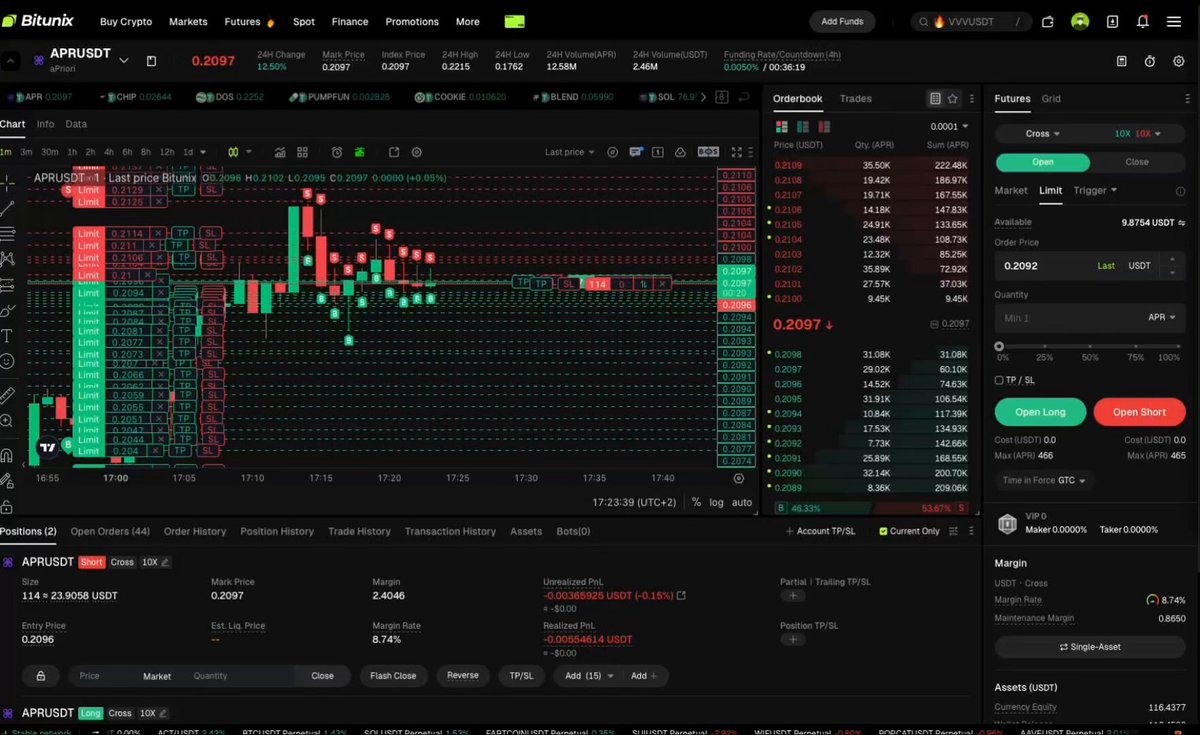Open the Markets menu in the top navigation
Screen dimensions: 1200x735
tap(188, 21)
